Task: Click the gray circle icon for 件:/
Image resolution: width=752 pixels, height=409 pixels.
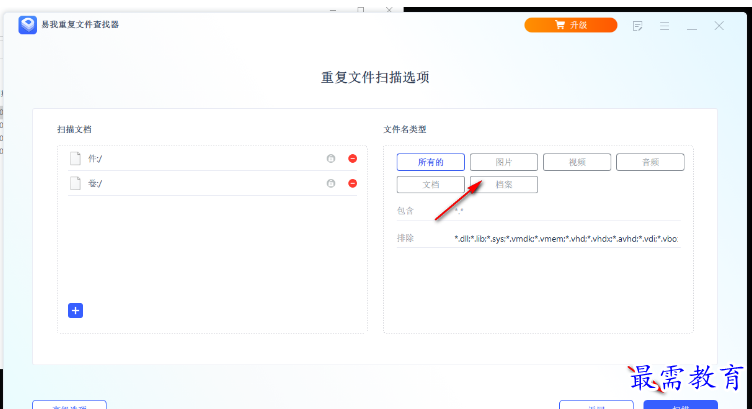Action: 331,158
